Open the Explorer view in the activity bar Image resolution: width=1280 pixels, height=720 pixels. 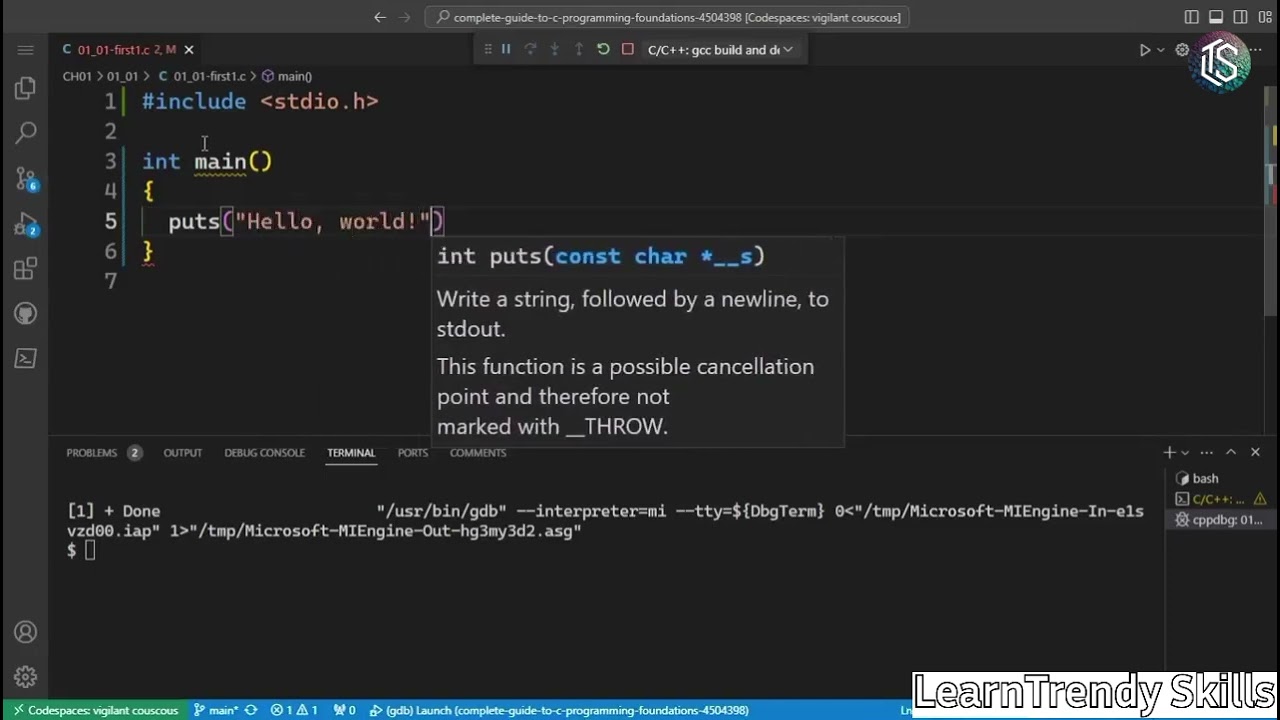coord(26,89)
